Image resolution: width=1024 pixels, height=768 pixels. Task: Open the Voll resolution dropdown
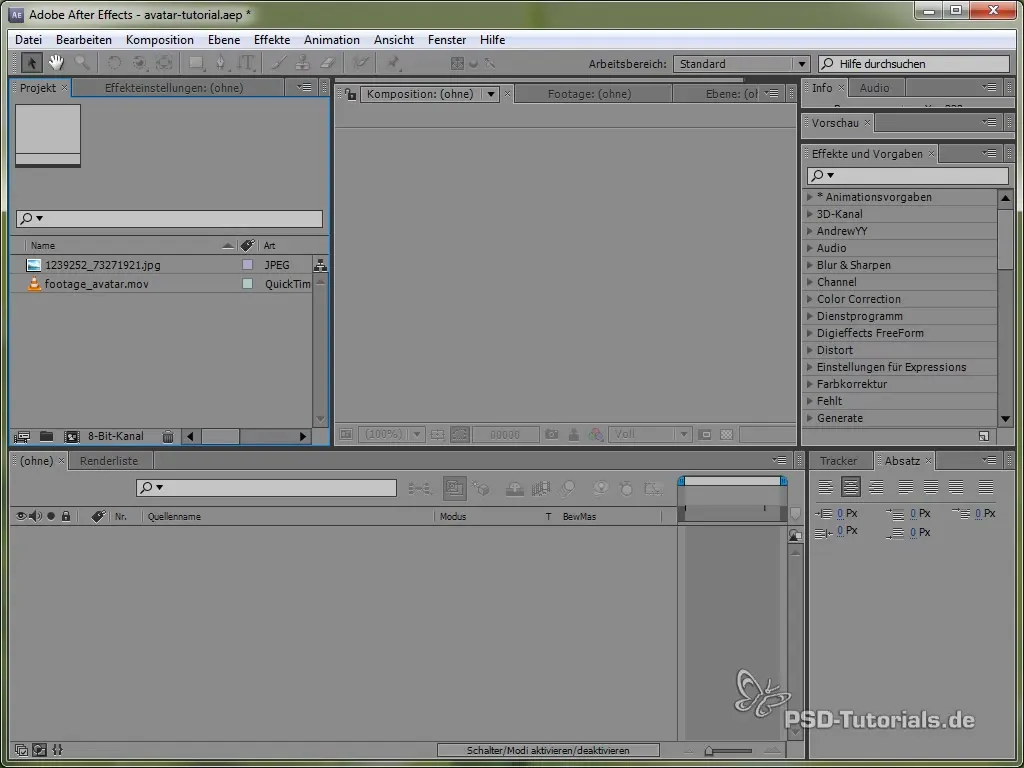649,434
